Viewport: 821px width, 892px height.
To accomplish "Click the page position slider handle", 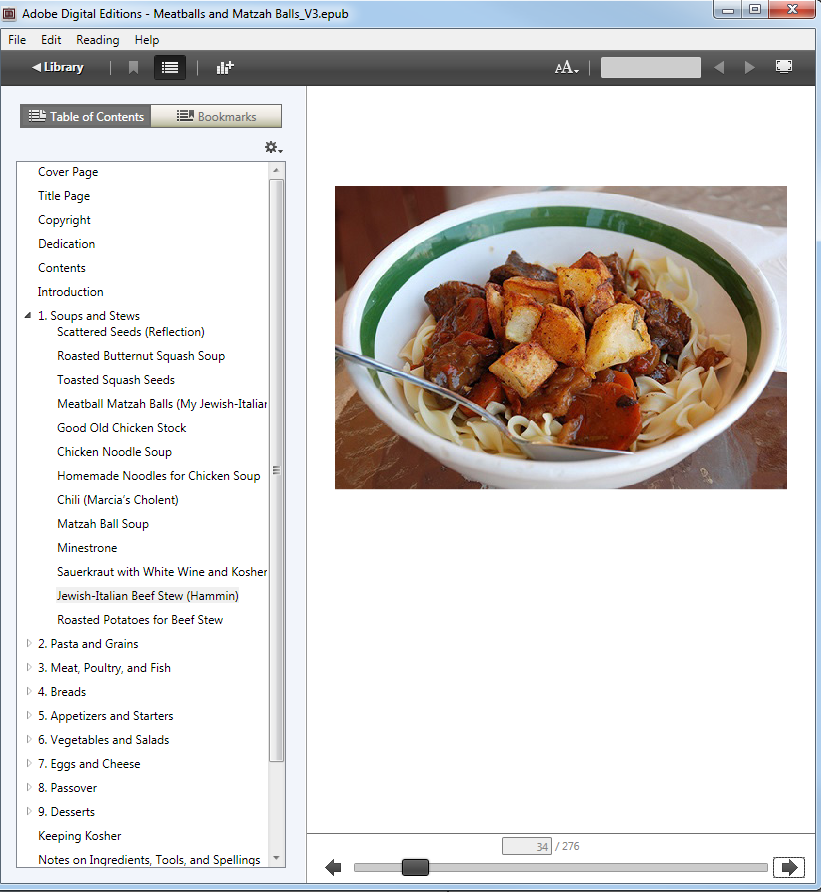I will pyautogui.click(x=415, y=867).
